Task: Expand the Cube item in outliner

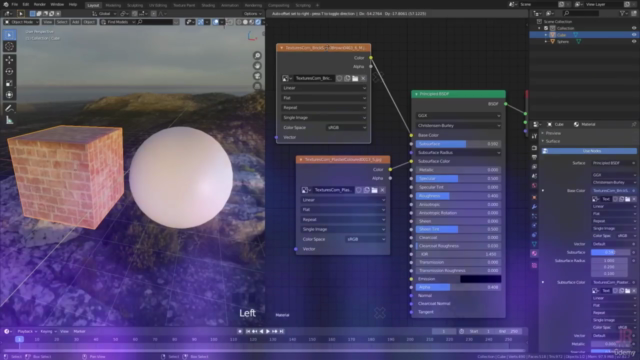Action: coord(546,35)
